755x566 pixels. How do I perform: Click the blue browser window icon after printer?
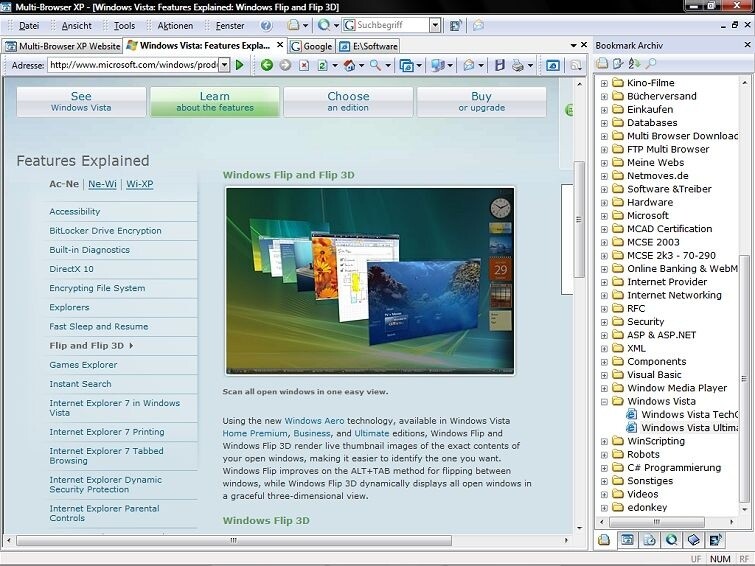(552, 65)
